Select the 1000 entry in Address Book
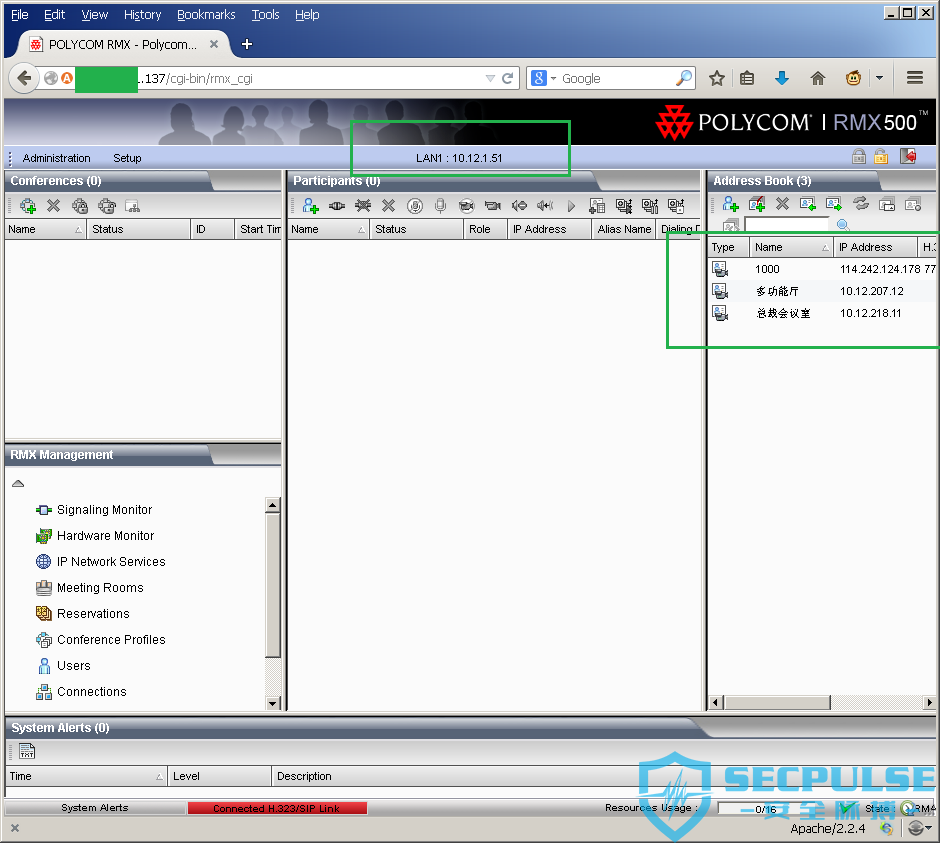The width and height of the screenshot is (940, 843). point(823,269)
